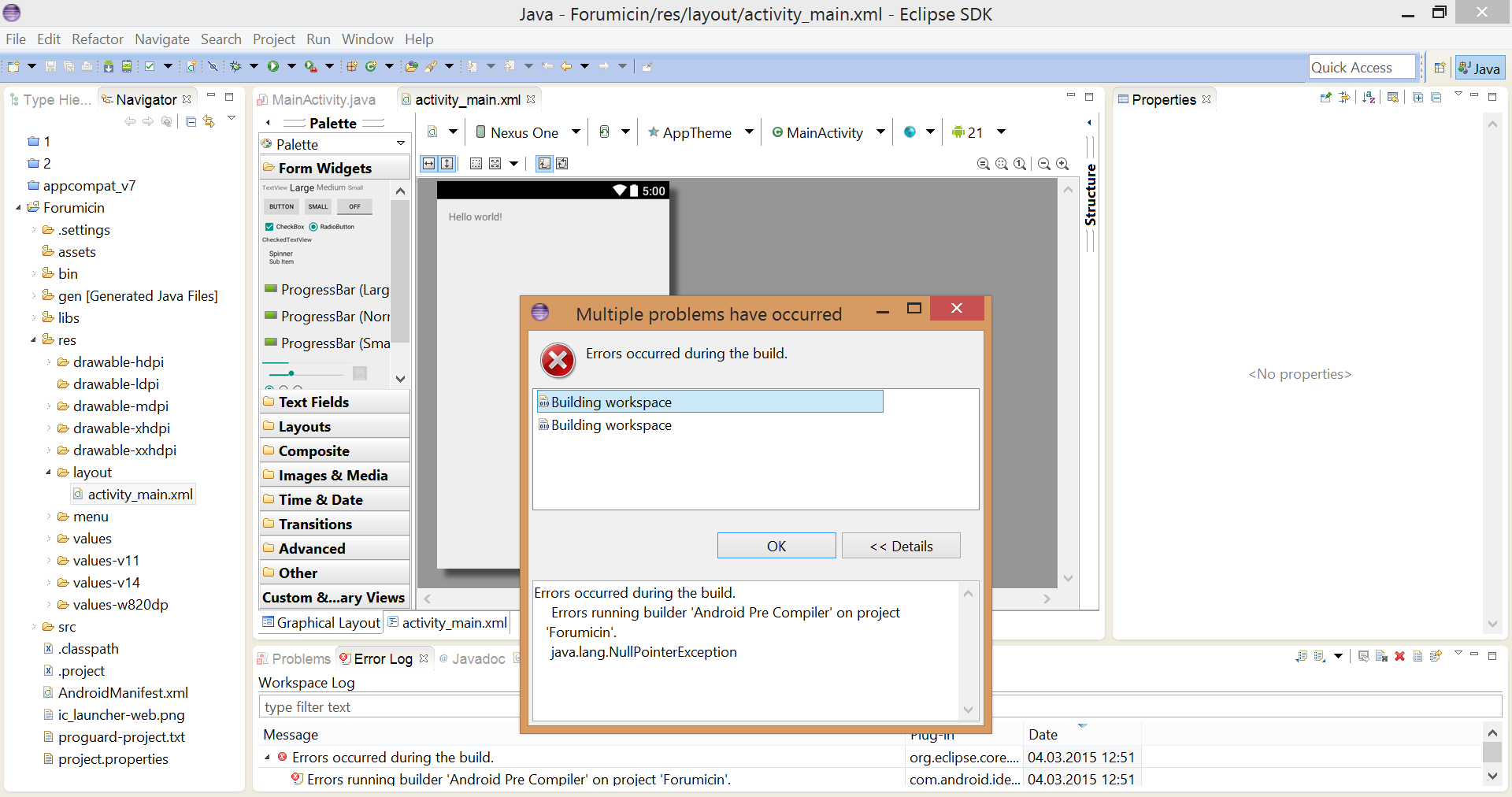This screenshot has height=797, width=1512.
Task: Toggle Show Advanced Properties in Properties view
Action: (x=1344, y=98)
